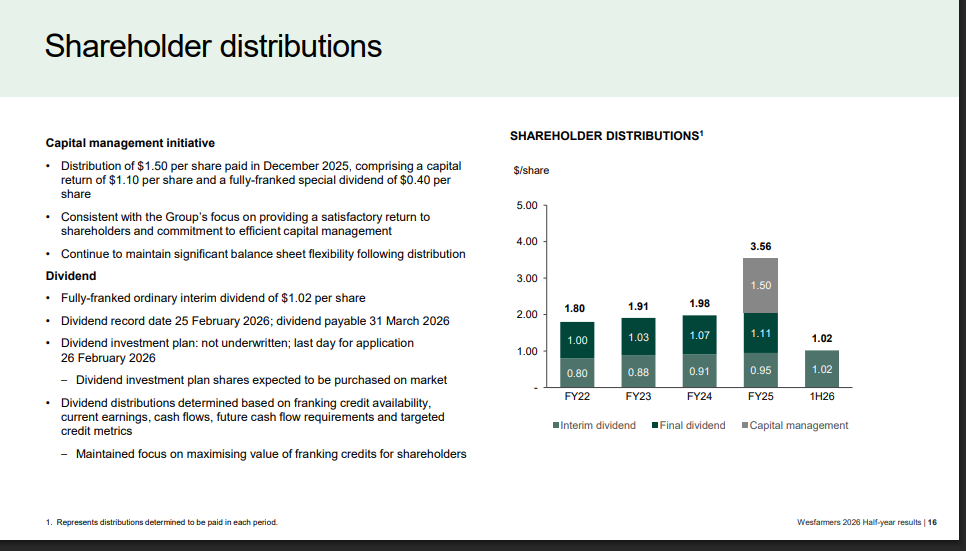Click the FY24 final dividend 1.07 segment
Image resolution: width=966 pixels, height=551 pixels.
coord(699,334)
